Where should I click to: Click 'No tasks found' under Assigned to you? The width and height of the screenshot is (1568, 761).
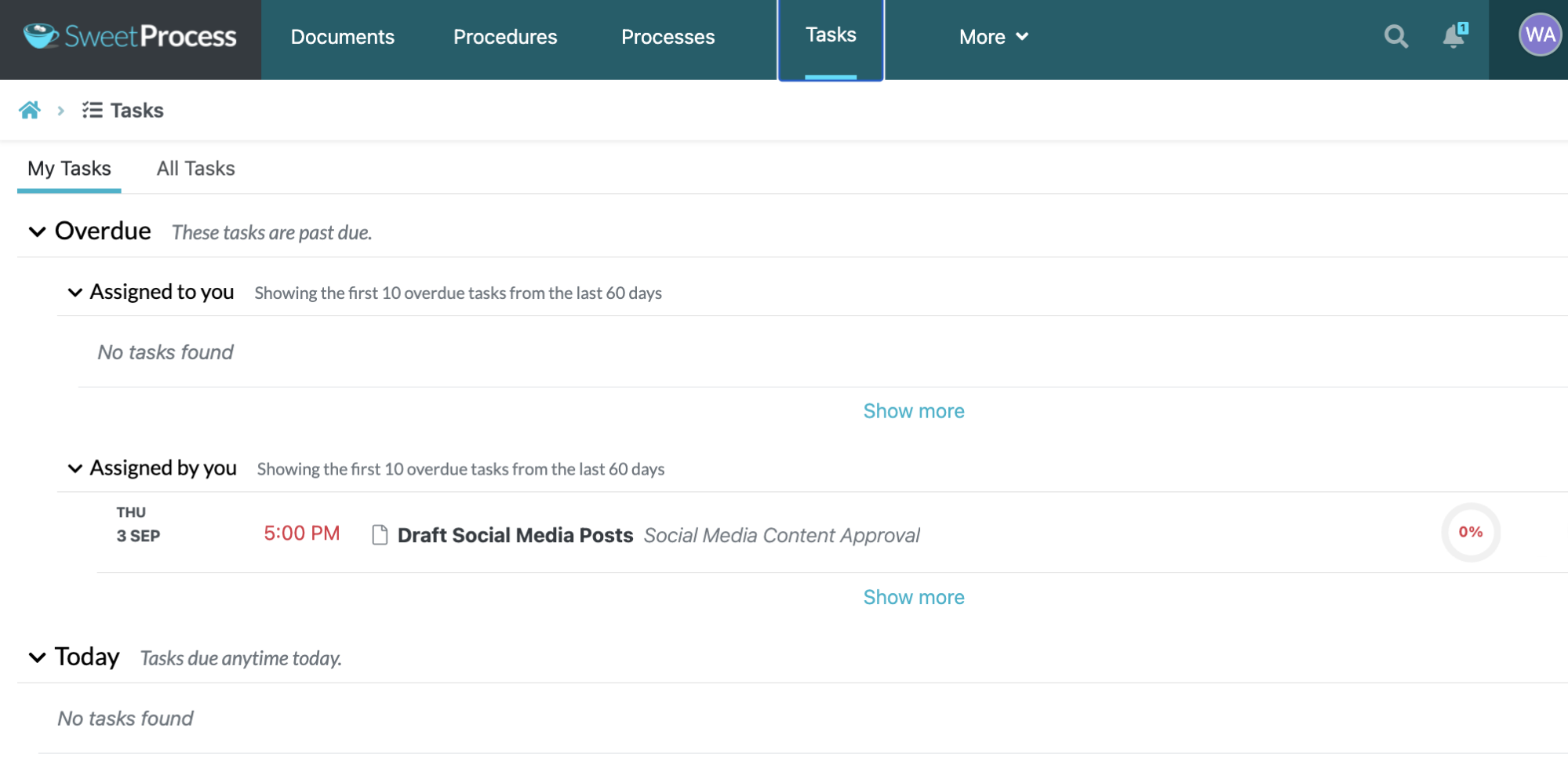pyautogui.click(x=166, y=352)
